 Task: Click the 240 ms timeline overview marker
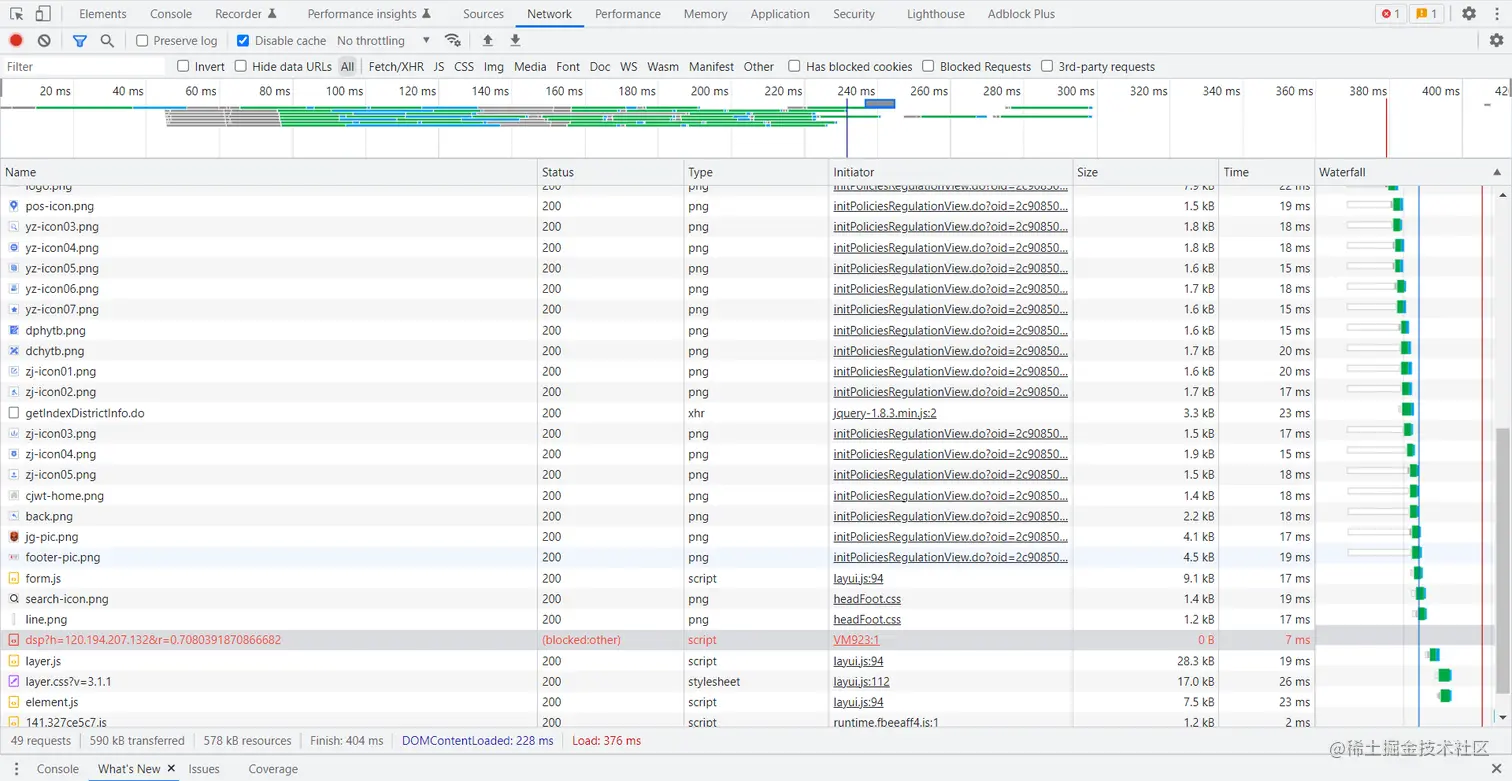tap(856, 91)
